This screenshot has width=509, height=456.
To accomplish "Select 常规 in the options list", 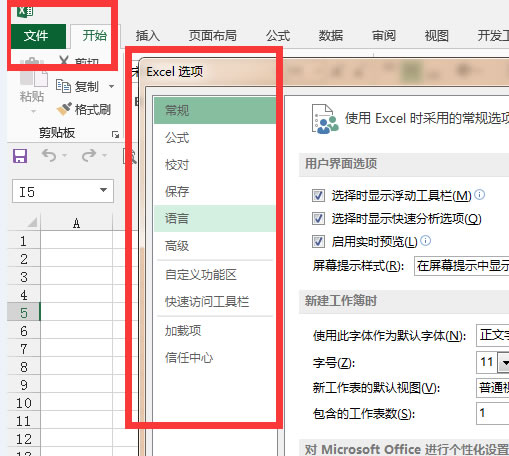I will click(x=215, y=110).
